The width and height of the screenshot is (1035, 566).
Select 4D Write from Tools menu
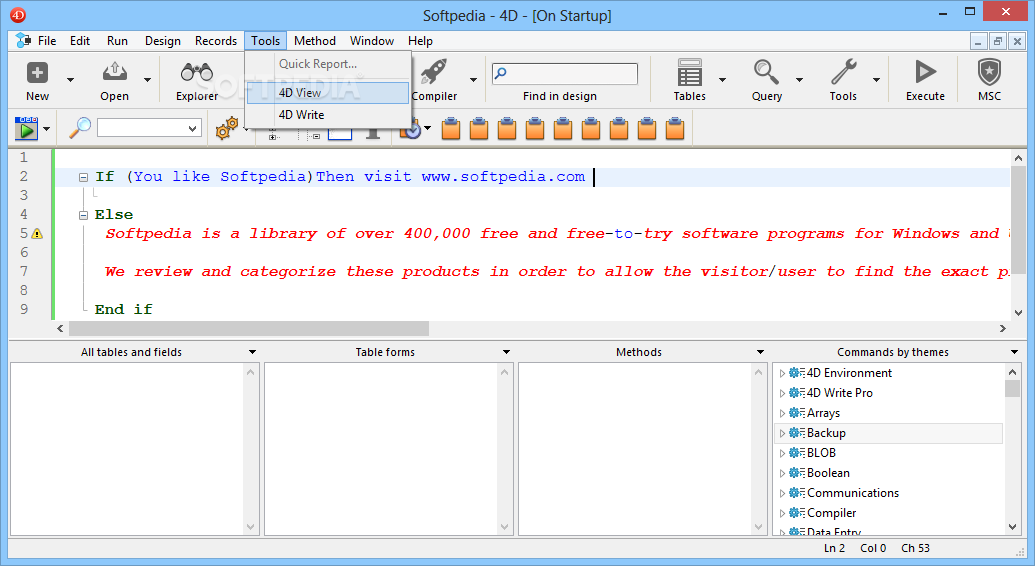click(328, 115)
